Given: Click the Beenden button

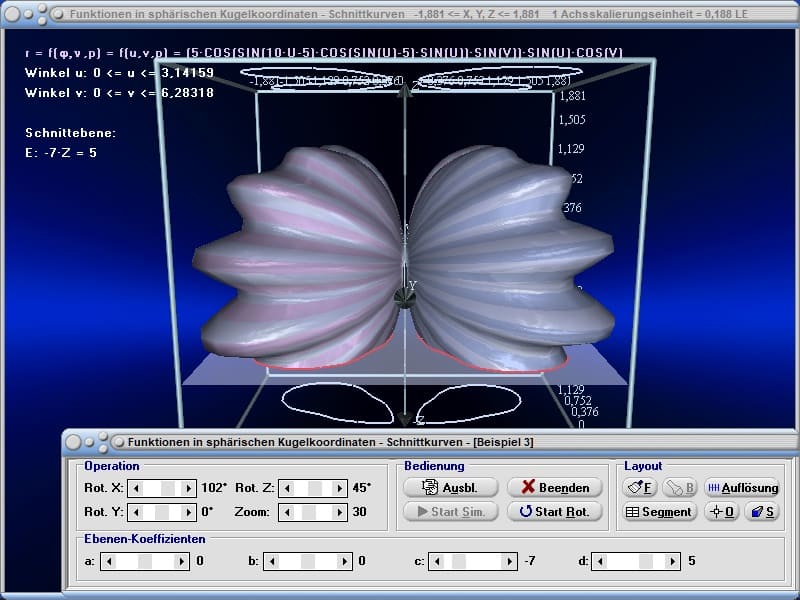Looking at the screenshot, I should (555, 487).
